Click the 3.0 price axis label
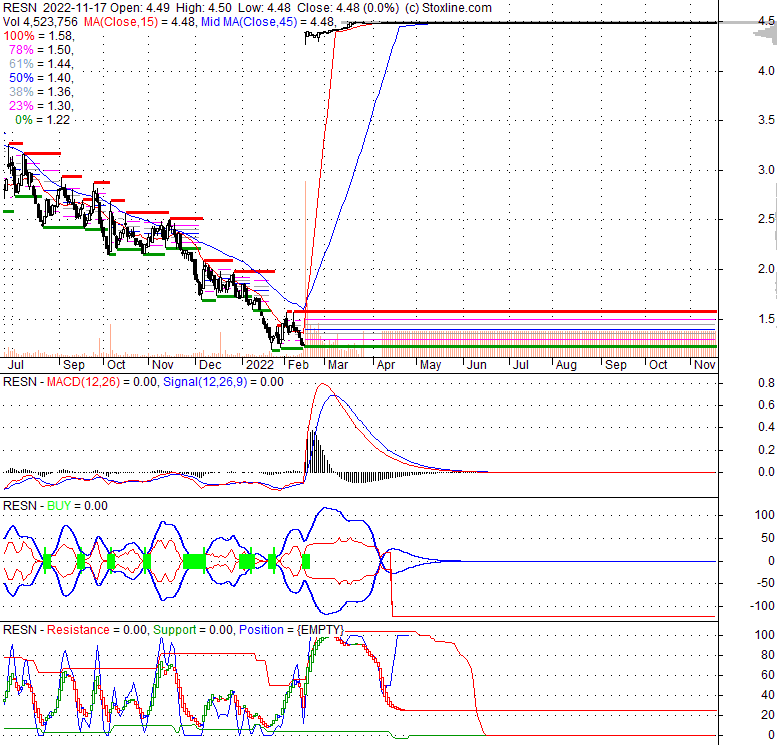This screenshot has width=778, height=746. (x=766, y=170)
